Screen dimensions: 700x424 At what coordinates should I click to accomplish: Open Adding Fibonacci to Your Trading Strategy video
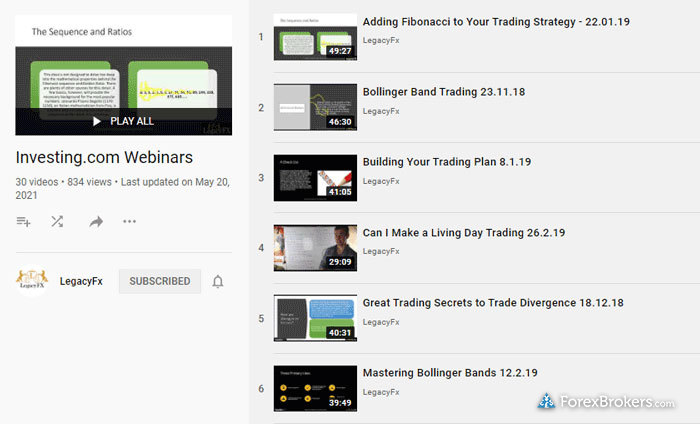coord(496,22)
